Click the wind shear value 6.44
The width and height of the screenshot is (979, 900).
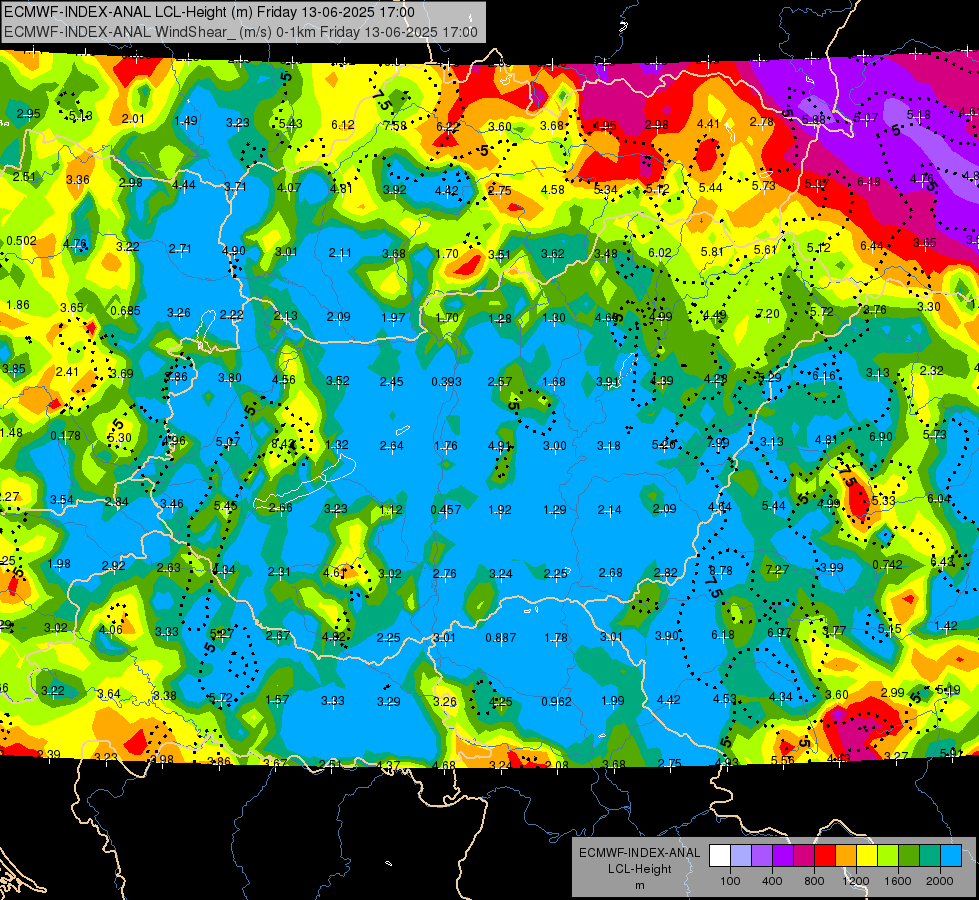[x=872, y=246]
